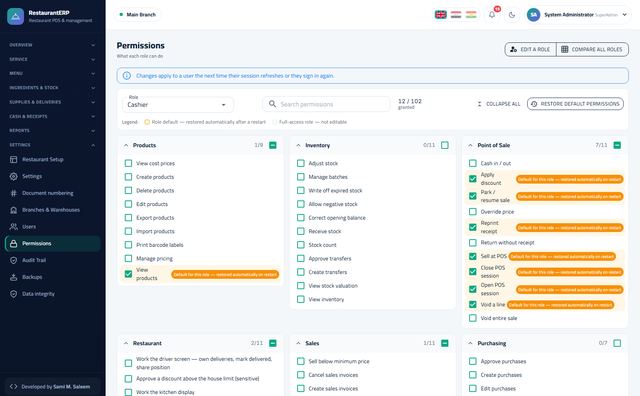This screenshot has height=396, width=640.
Task: Expand Supplies & Deliveries sidebar group
Action: [x=52, y=102]
